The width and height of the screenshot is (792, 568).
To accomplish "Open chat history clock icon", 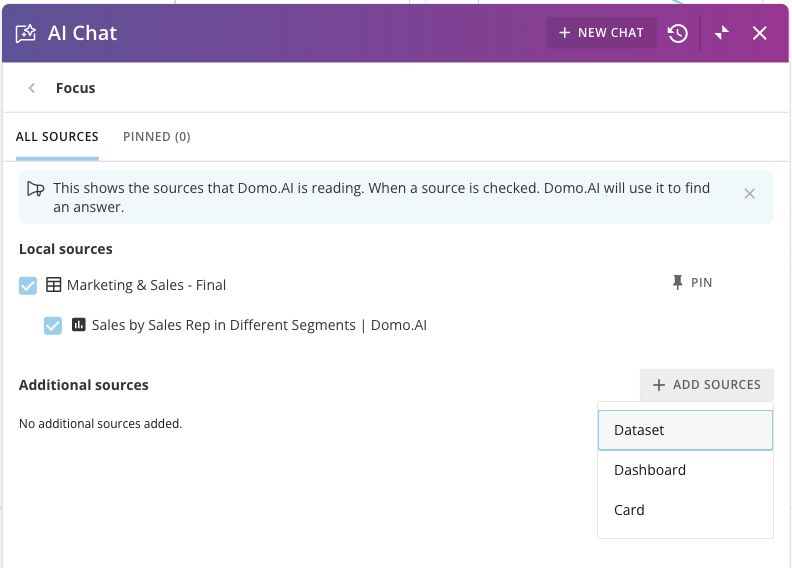I will (x=678, y=33).
